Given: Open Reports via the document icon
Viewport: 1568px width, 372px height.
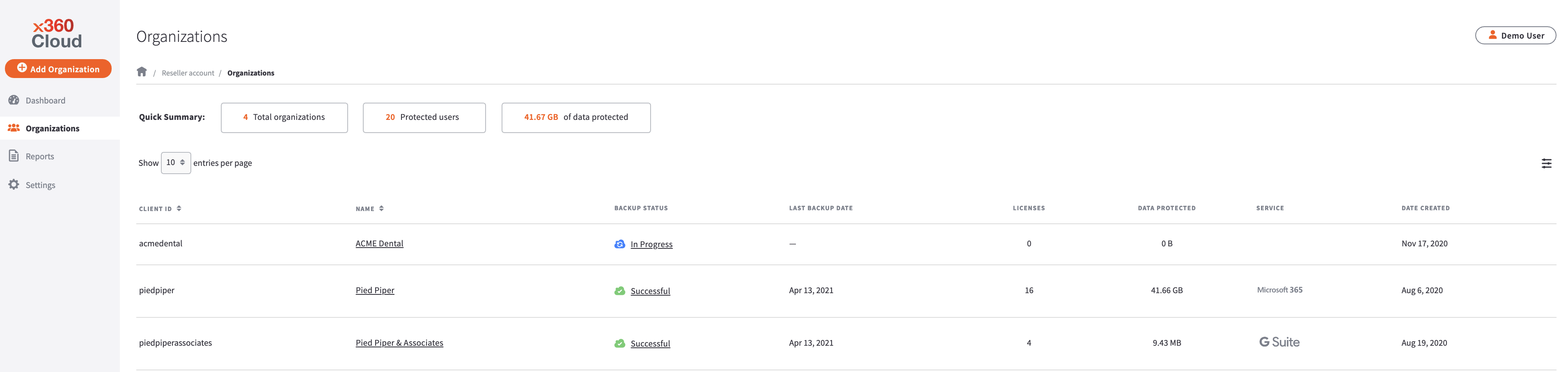Looking at the screenshot, I should [14, 155].
